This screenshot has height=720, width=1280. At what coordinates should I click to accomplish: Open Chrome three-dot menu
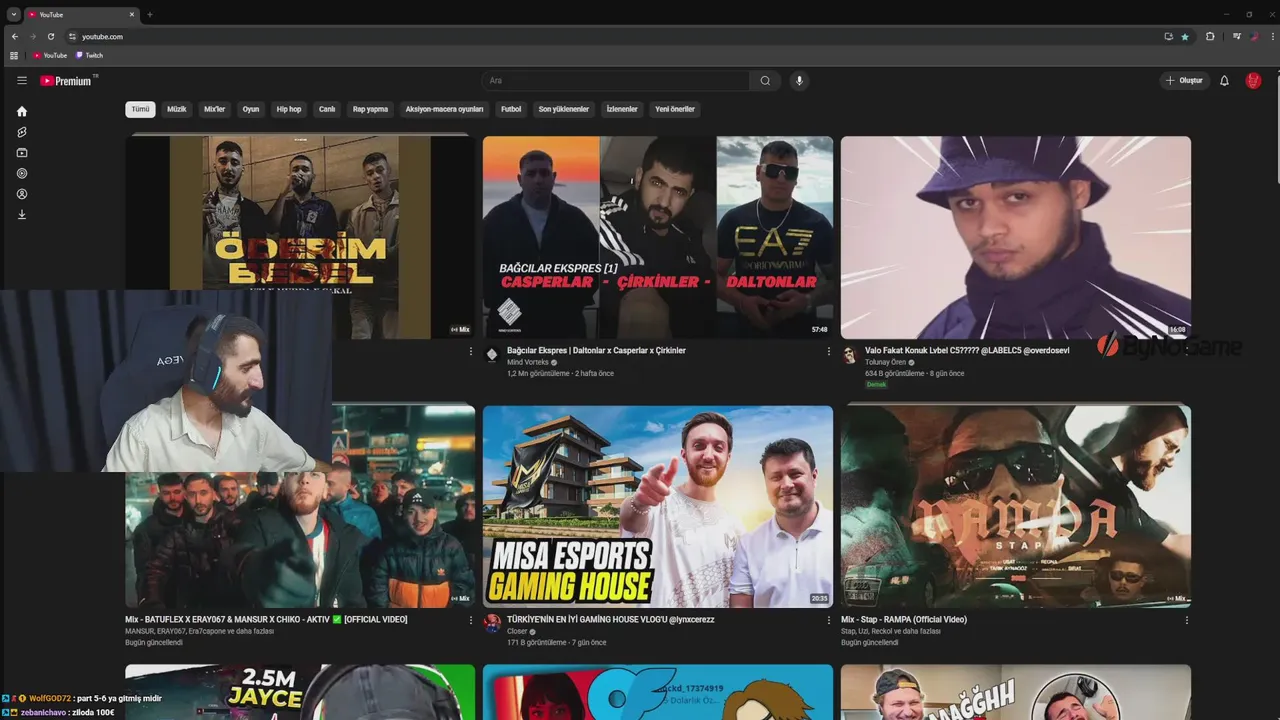1272,36
